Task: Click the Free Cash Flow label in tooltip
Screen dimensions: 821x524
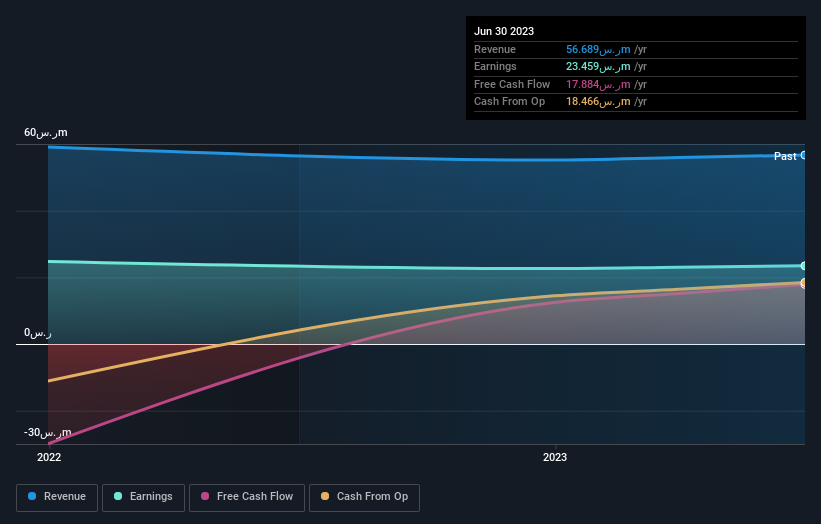Action: 512,84
